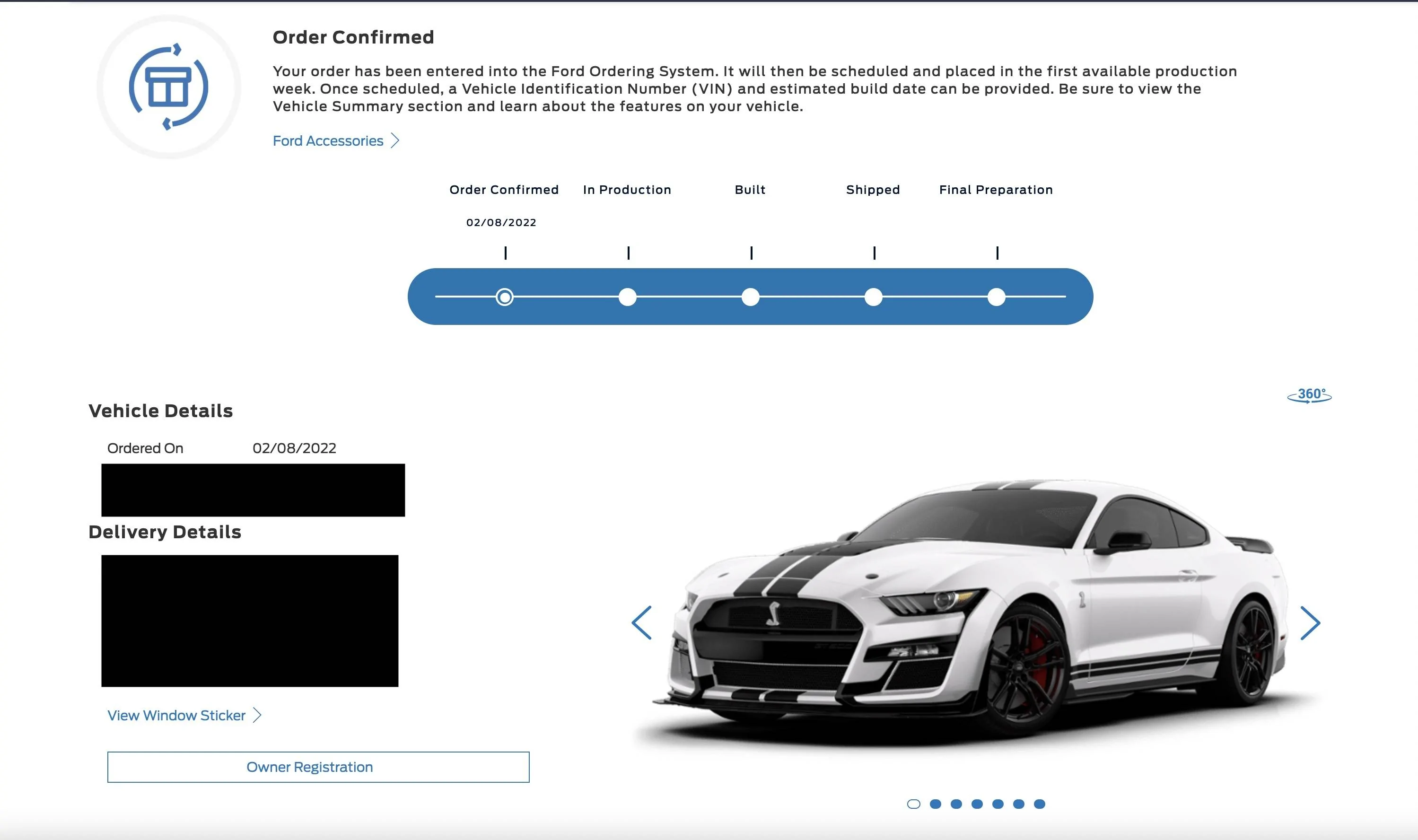This screenshot has height=840, width=1418.
Task: Click the In Production stage label
Action: click(627, 190)
